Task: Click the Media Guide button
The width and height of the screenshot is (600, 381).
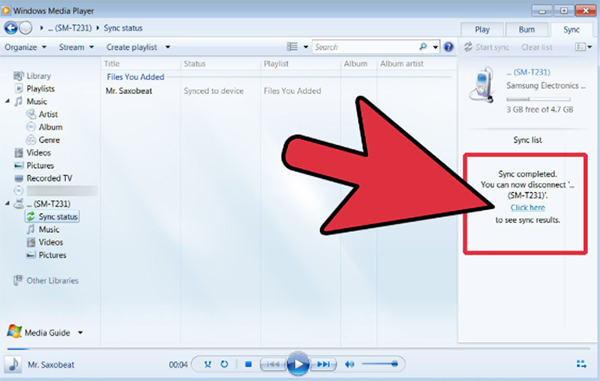Action: pyautogui.click(x=39, y=332)
